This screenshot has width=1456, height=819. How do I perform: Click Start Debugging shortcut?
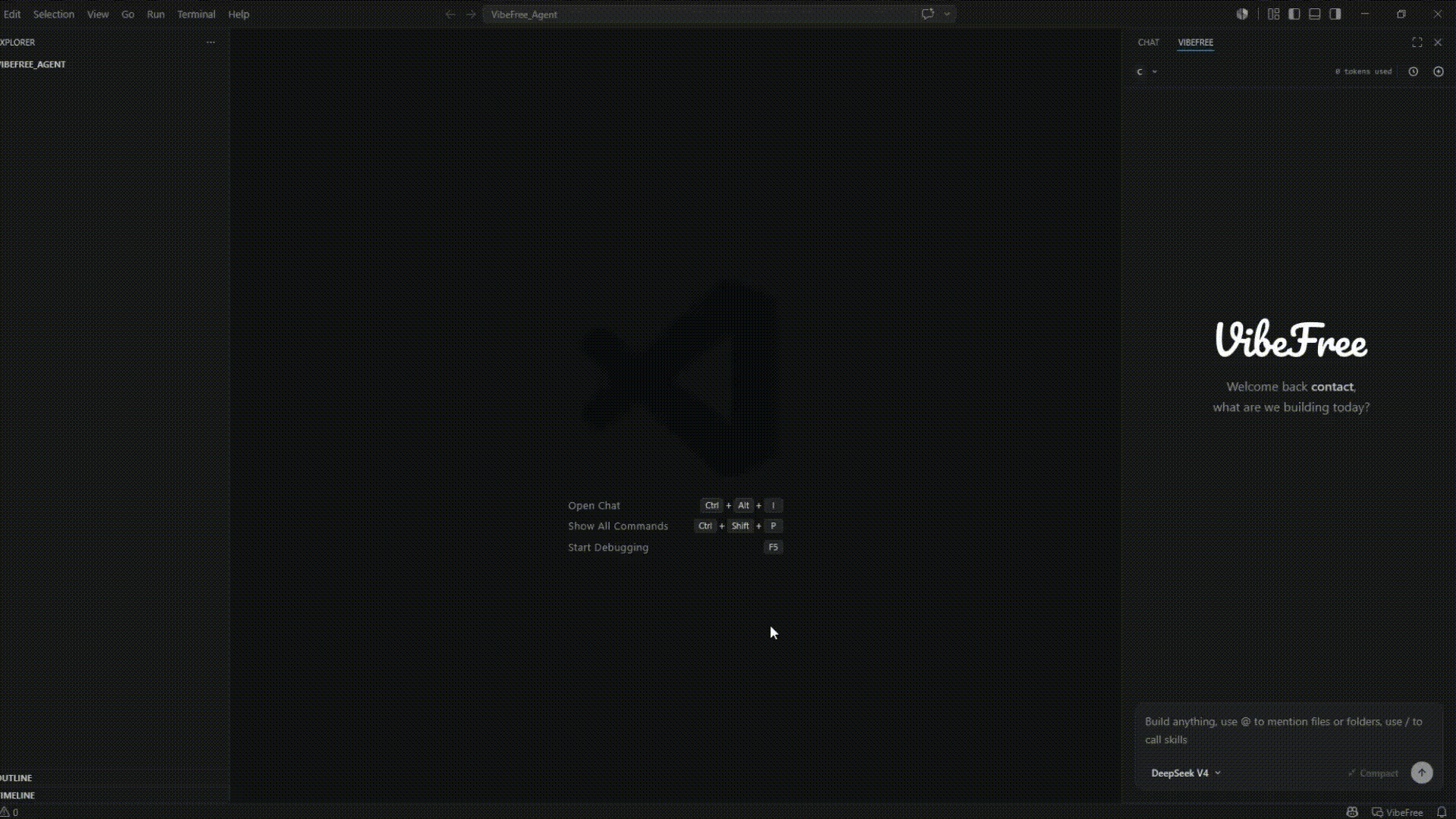(x=608, y=548)
